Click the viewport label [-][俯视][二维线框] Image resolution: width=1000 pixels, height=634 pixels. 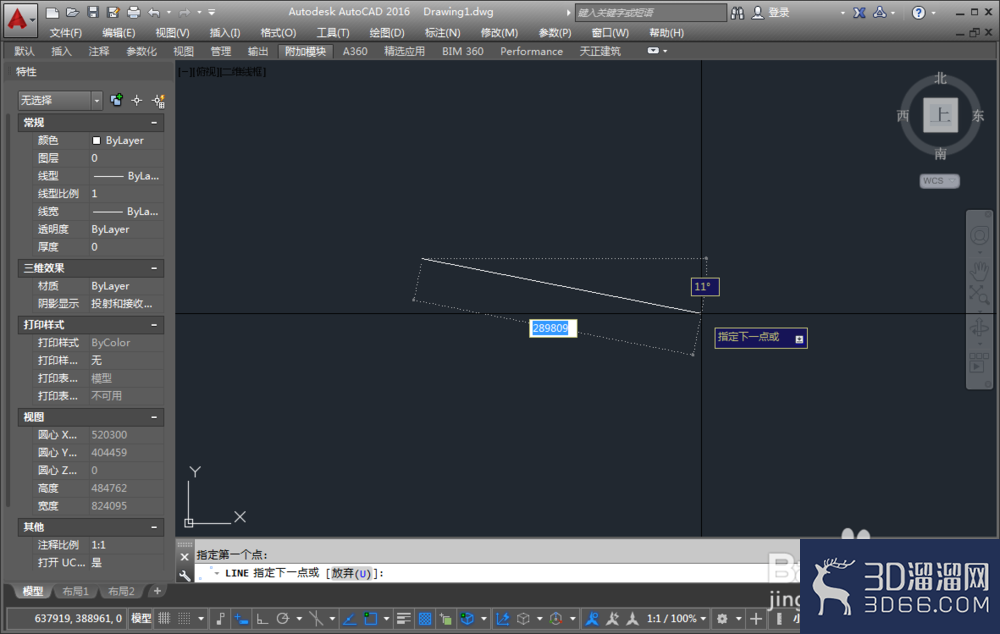[x=222, y=71]
